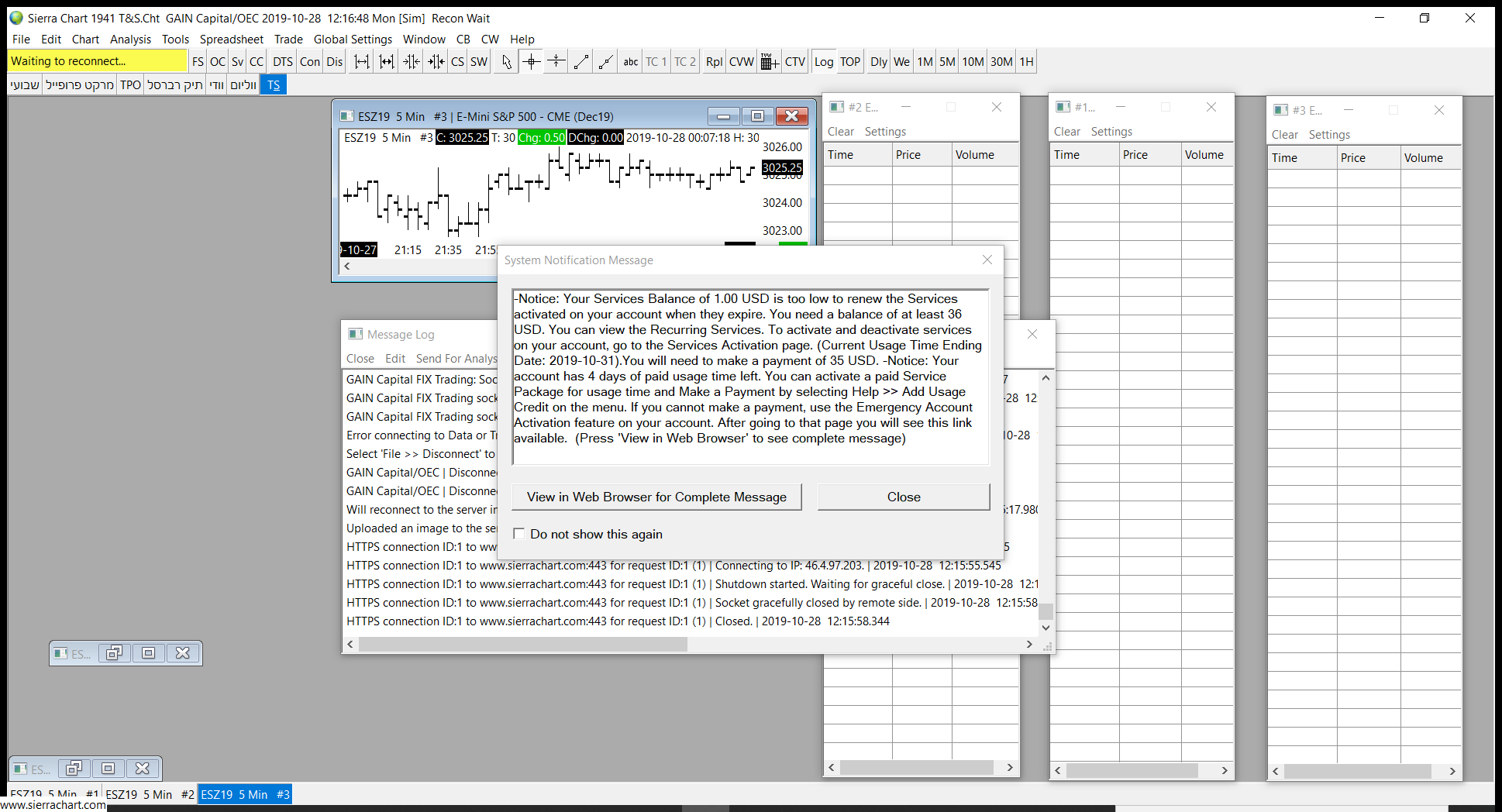
Task: Click the CVW toolbar button
Action: coord(742,62)
